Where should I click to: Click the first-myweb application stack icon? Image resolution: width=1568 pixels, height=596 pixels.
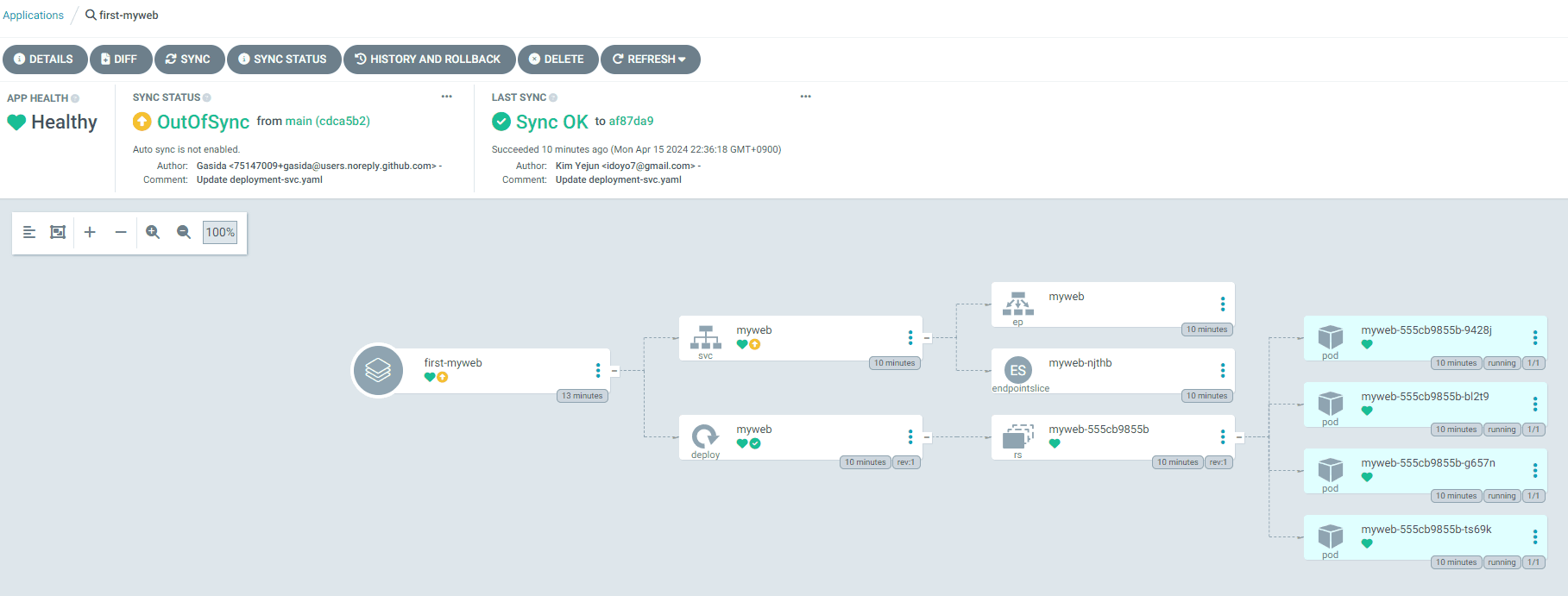pyautogui.click(x=378, y=371)
